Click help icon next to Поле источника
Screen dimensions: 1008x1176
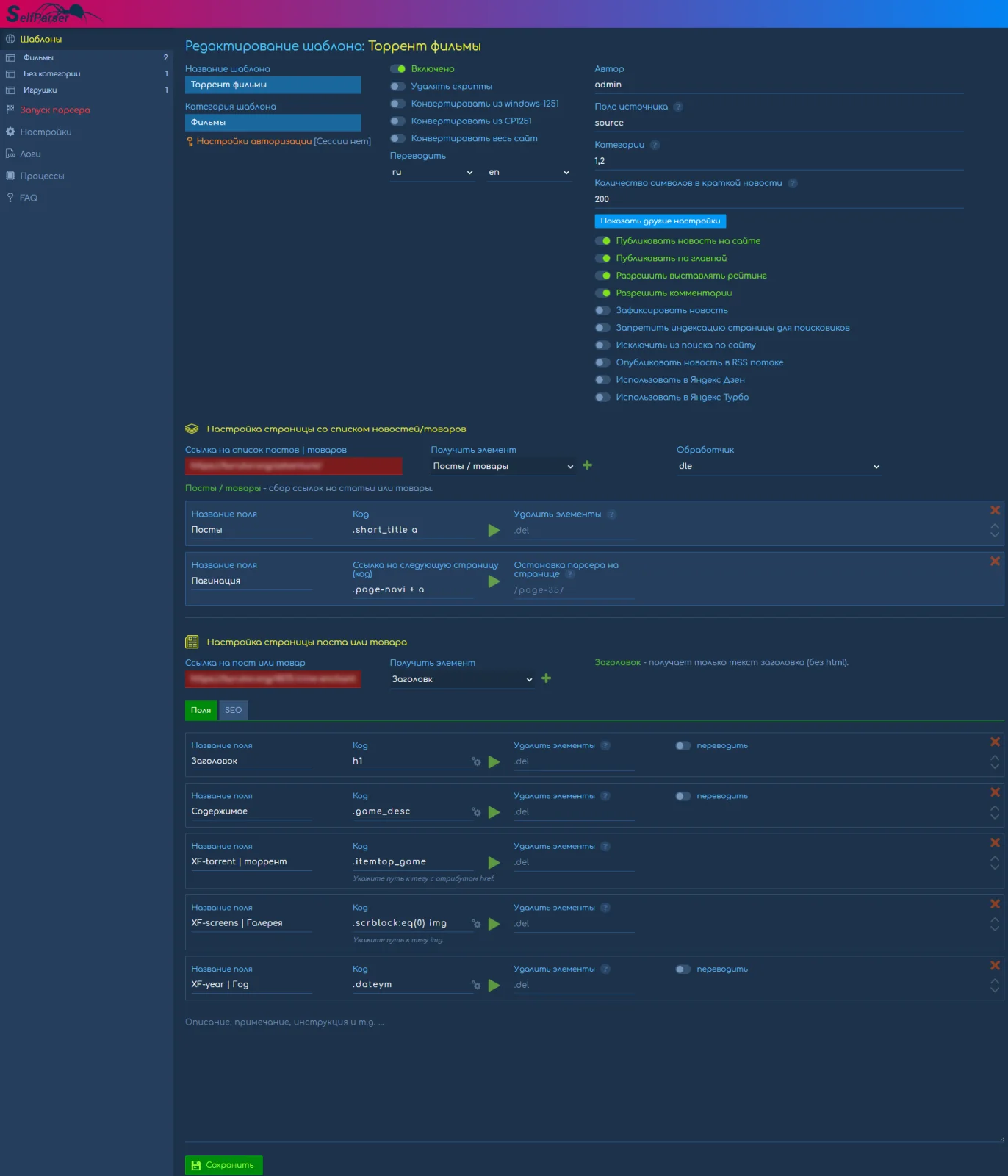(678, 107)
